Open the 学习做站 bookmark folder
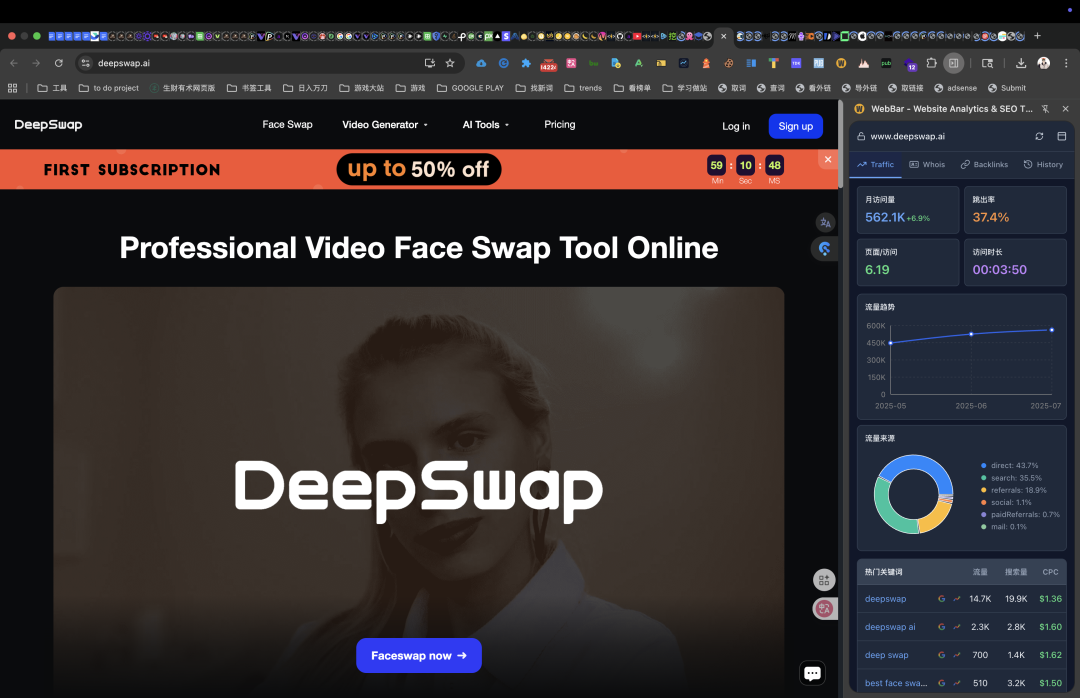The width and height of the screenshot is (1080, 698). coord(685,88)
